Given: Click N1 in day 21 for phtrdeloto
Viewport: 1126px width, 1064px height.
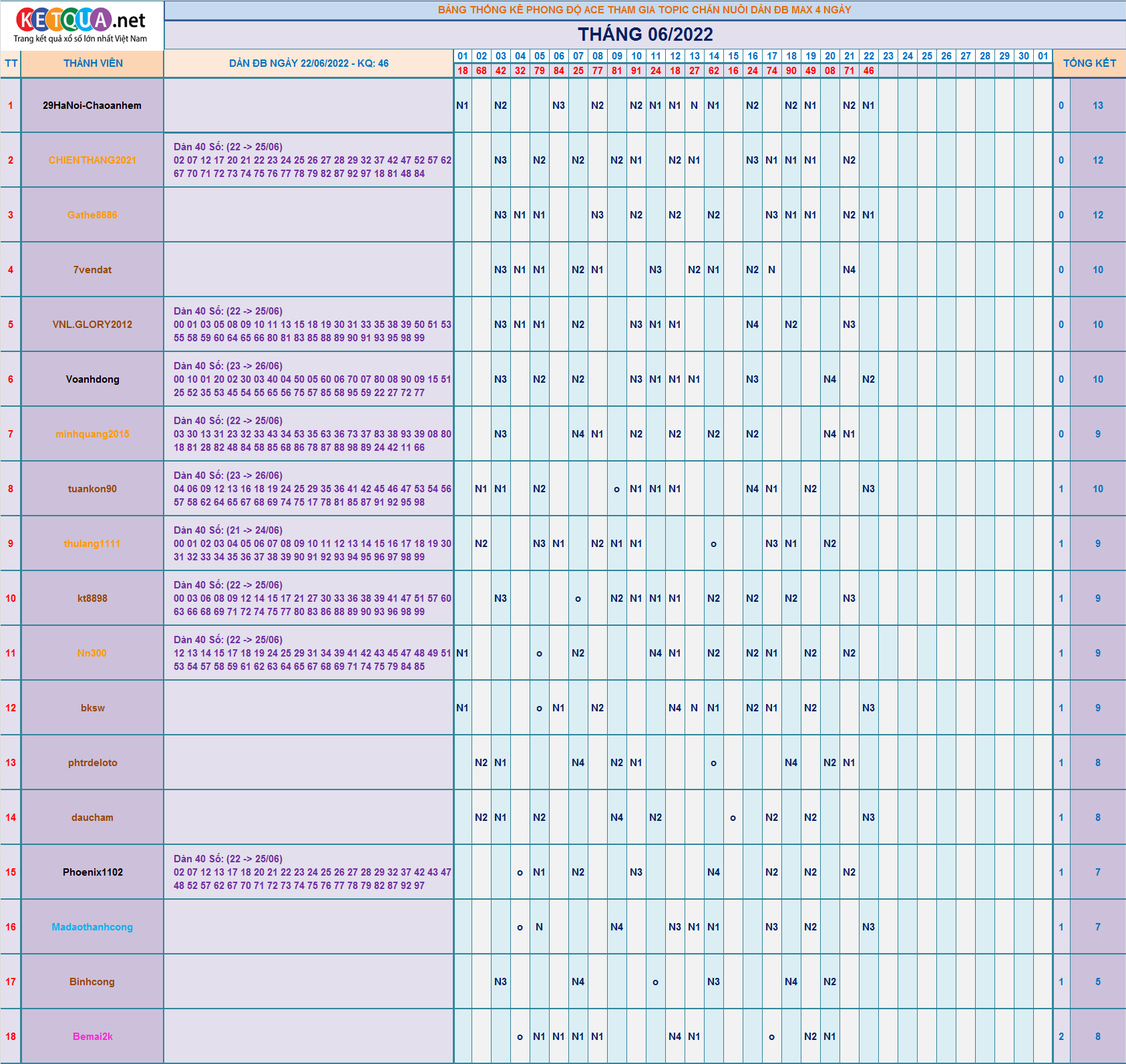Looking at the screenshot, I should 849,763.
